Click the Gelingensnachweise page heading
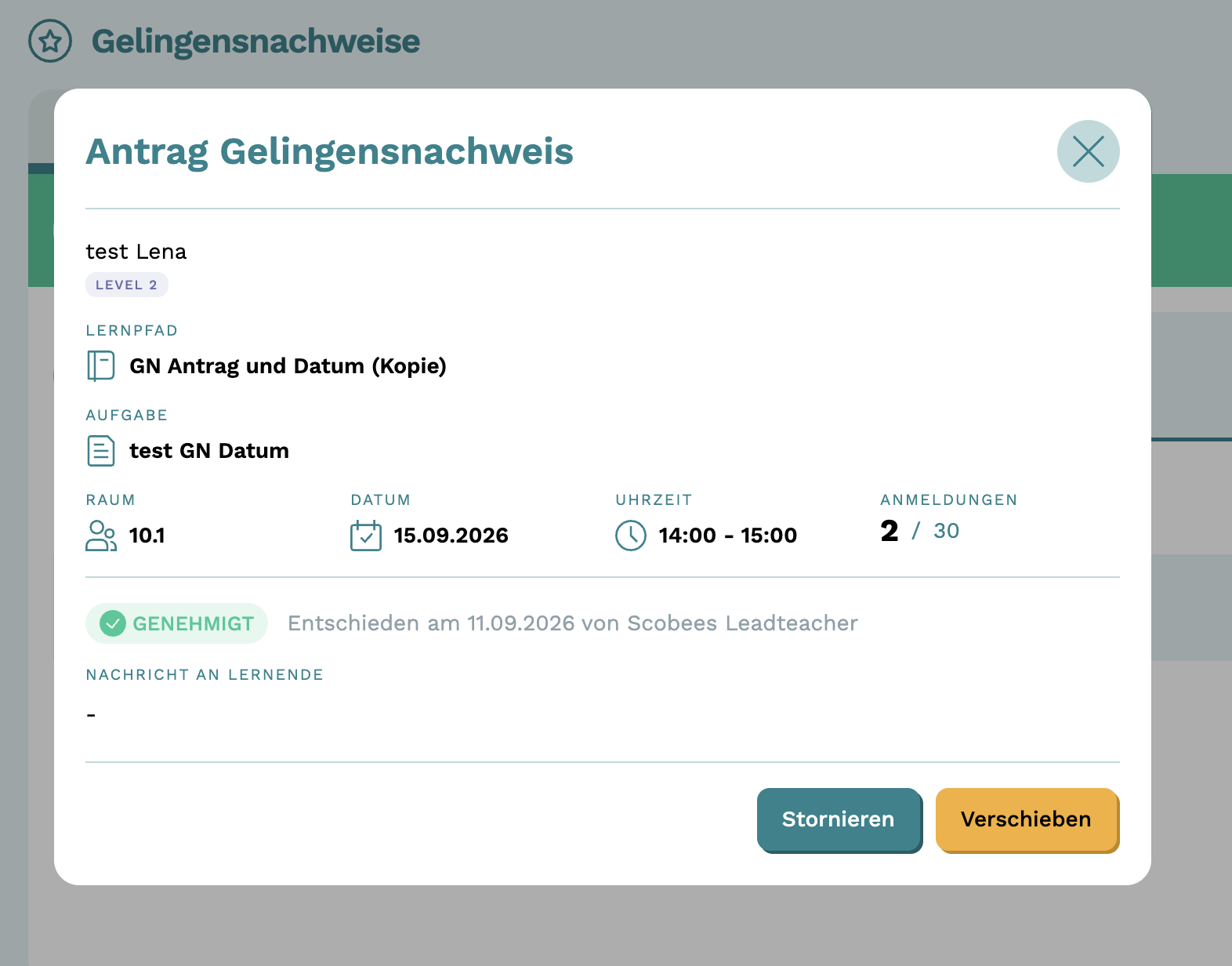 [255, 42]
